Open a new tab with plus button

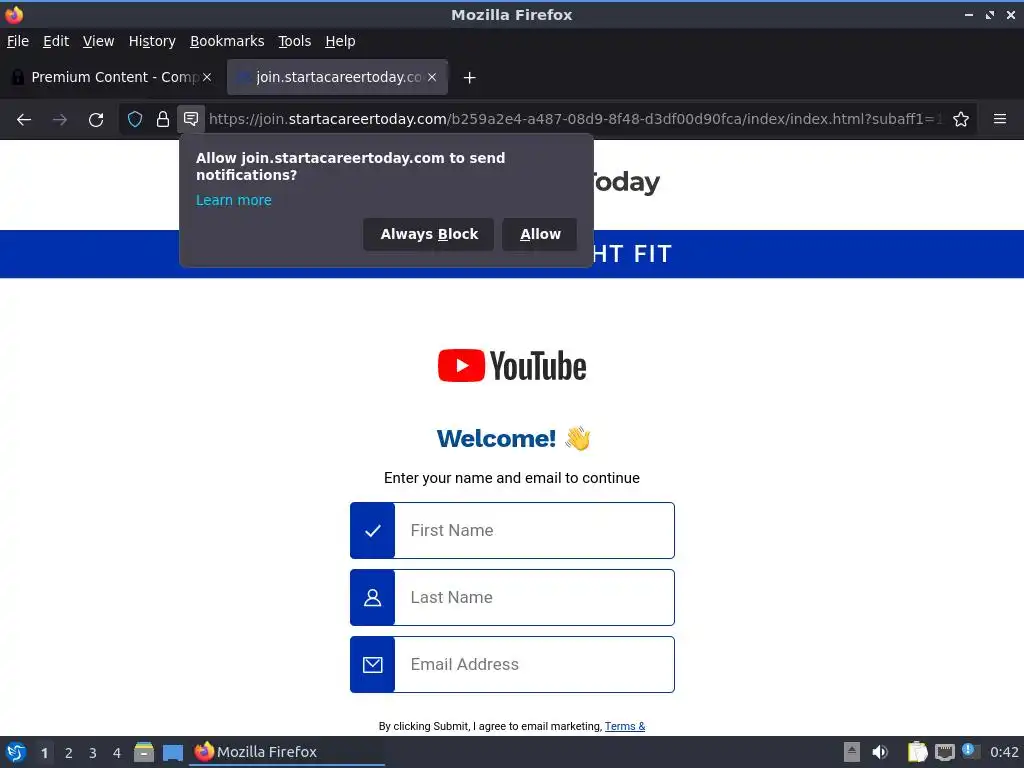469,78
